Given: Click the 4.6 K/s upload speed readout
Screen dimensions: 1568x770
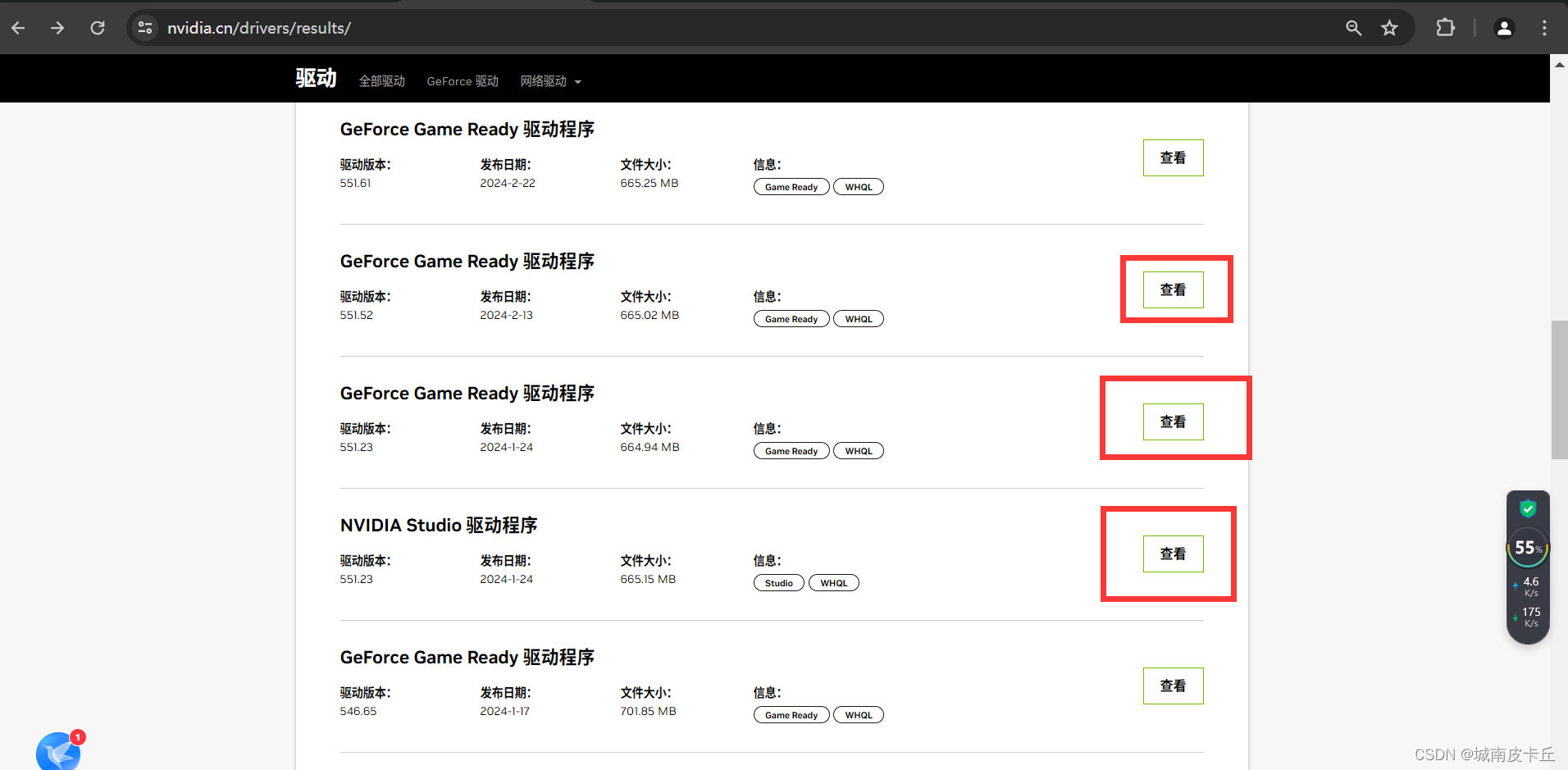Looking at the screenshot, I should click(1530, 586).
